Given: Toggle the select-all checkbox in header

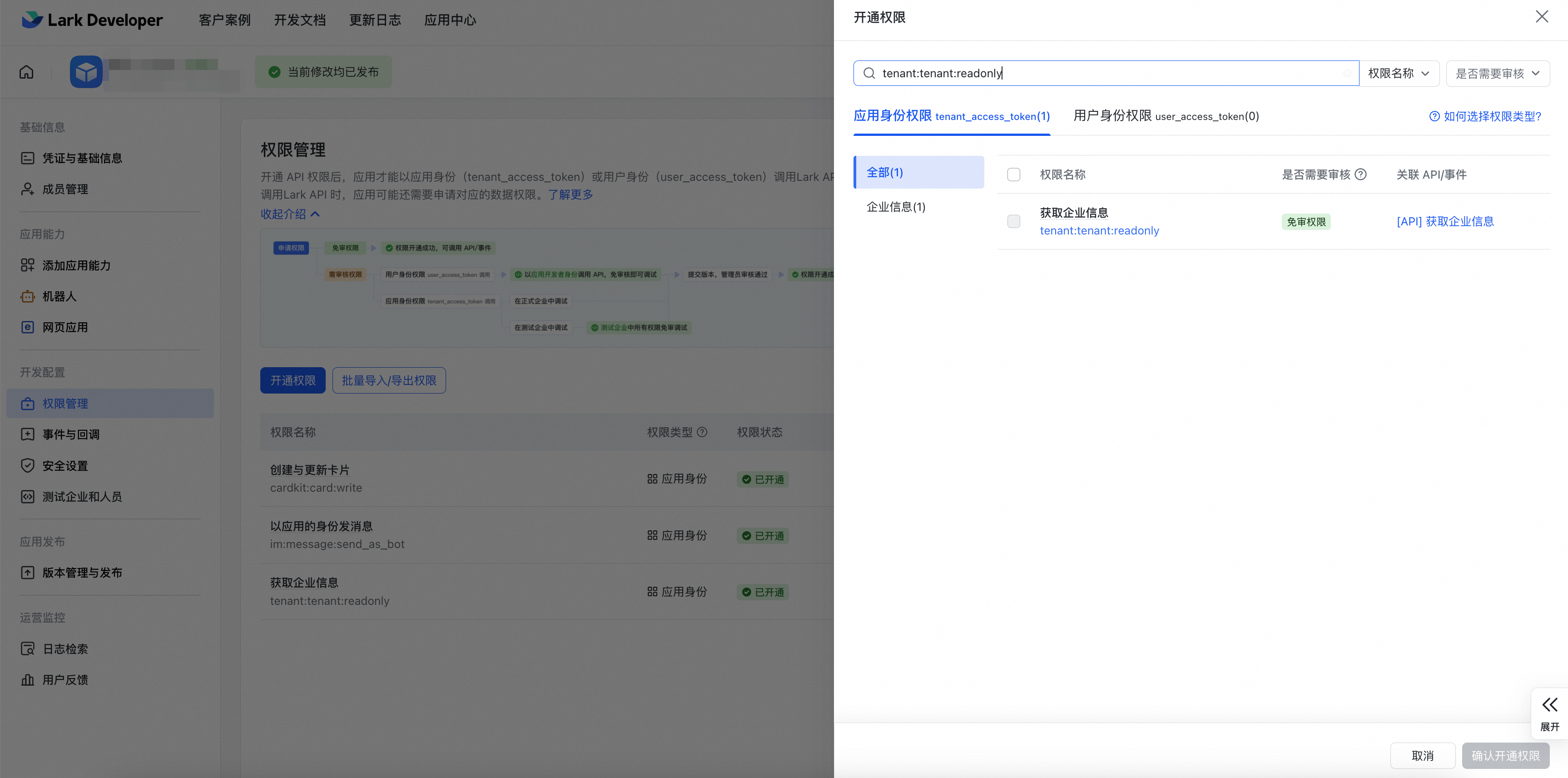Looking at the screenshot, I should (1013, 175).
